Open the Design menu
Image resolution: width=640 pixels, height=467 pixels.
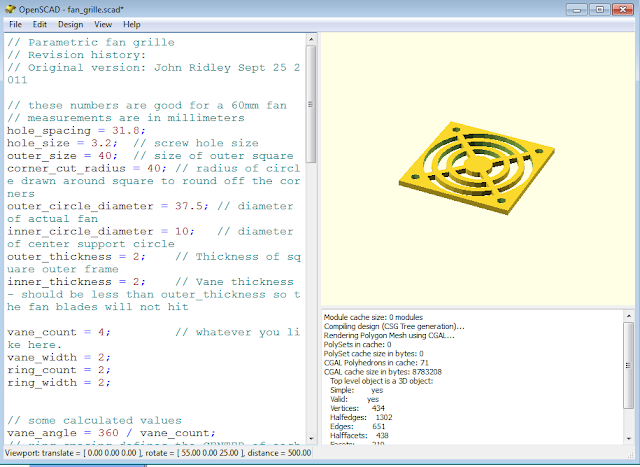(x=70, y=24)
